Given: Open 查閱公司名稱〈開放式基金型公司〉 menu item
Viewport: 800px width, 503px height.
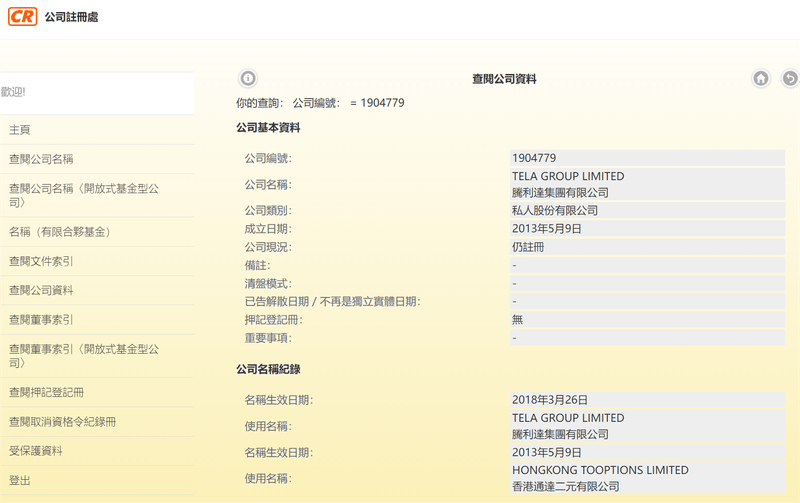Looking at the screenshot, I should pyautogui.click(x=84, y=195).
